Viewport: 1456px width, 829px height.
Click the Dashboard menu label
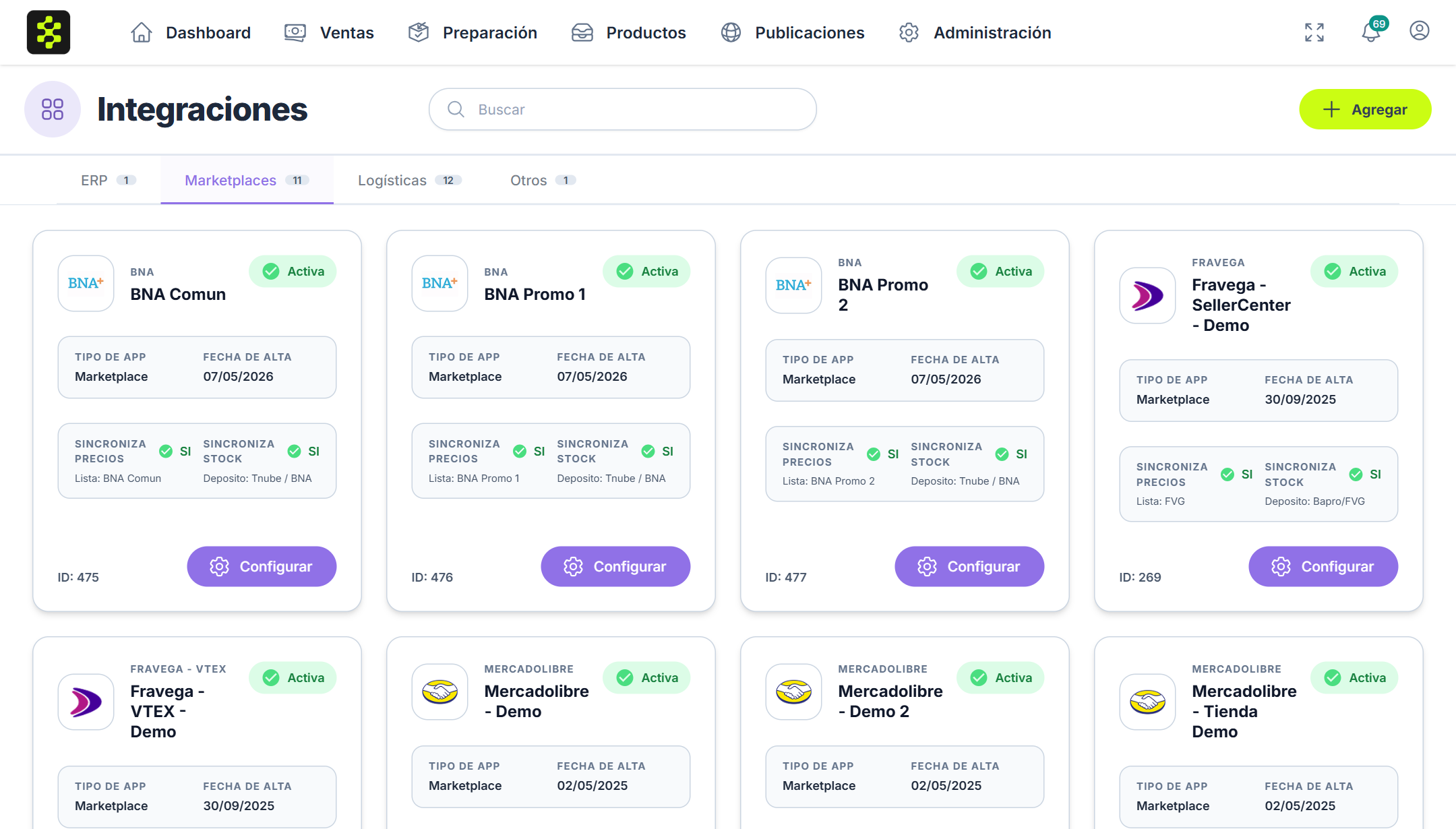coord(208,32)
